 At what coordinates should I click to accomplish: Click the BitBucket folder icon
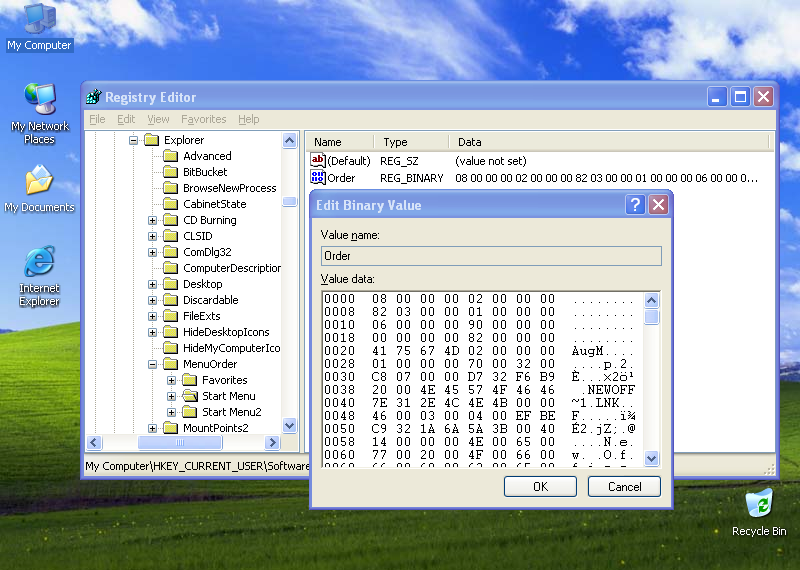(170, 172)
